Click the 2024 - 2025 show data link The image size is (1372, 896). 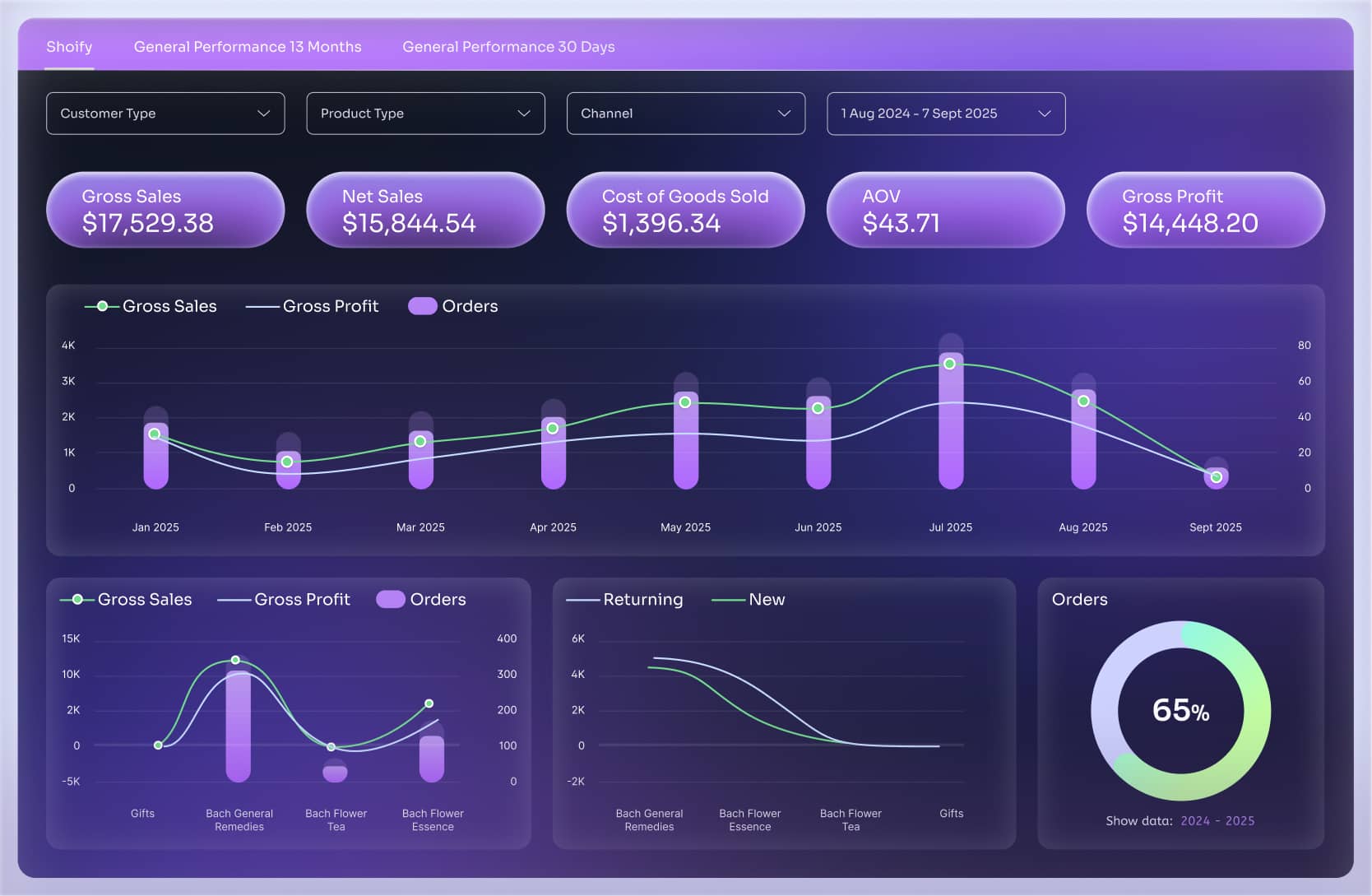1217,821
